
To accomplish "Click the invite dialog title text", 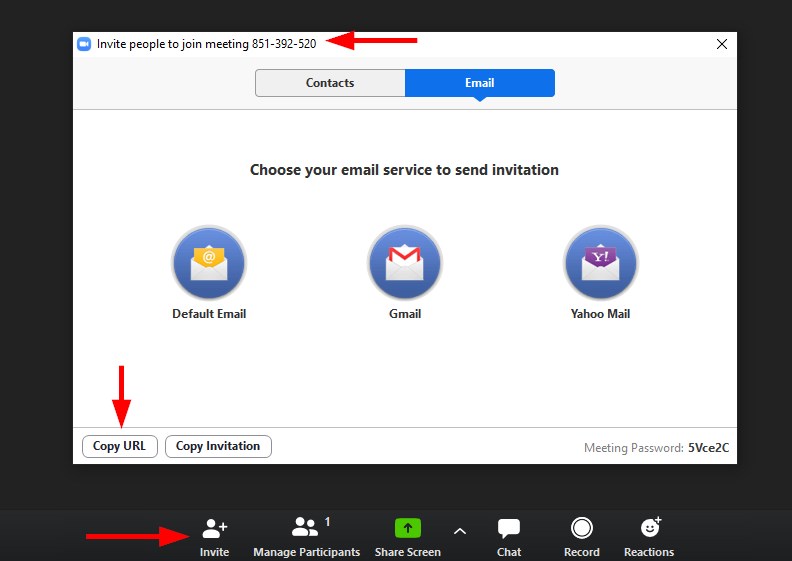I will 207,44.
